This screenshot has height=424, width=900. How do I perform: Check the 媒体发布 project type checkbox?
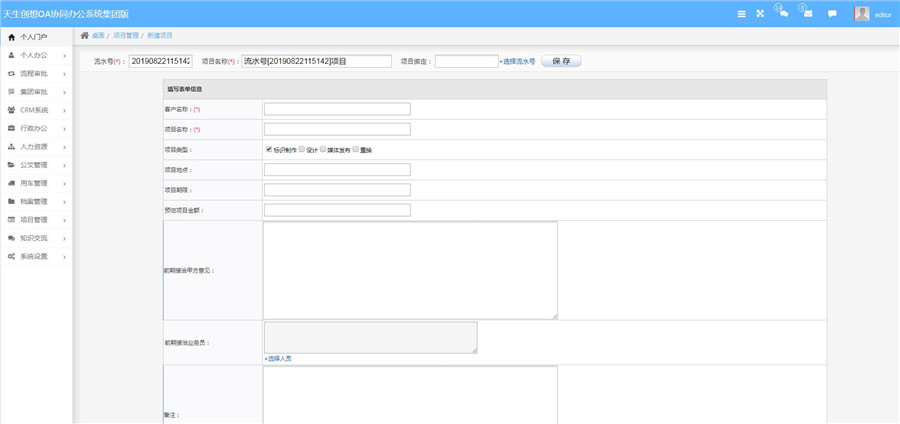click(x=323, y=149)
